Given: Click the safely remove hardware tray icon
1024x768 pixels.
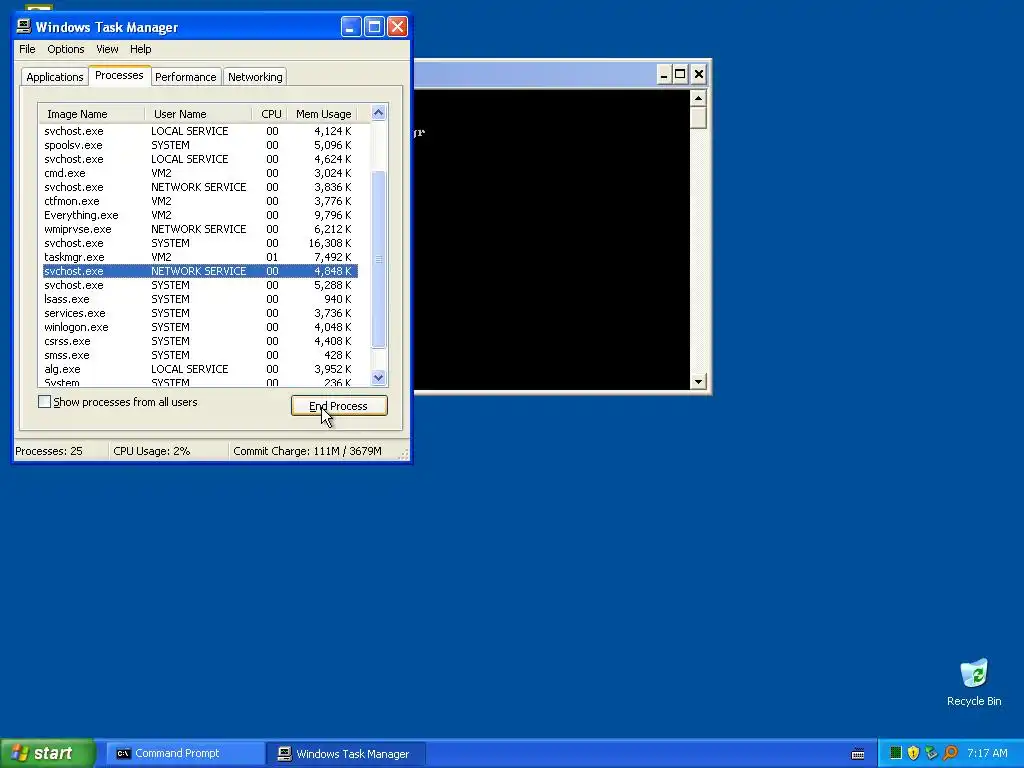Looking at the screenshot, I should 932,753.
